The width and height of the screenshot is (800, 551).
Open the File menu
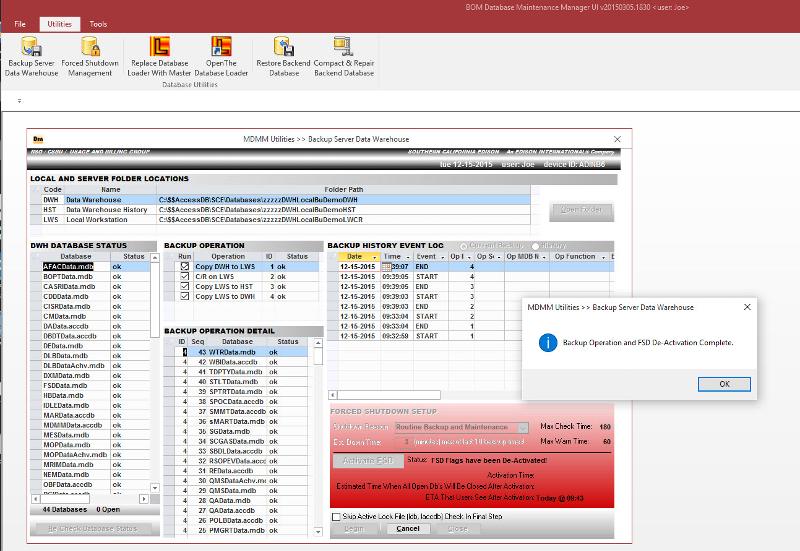pos(20,23)
